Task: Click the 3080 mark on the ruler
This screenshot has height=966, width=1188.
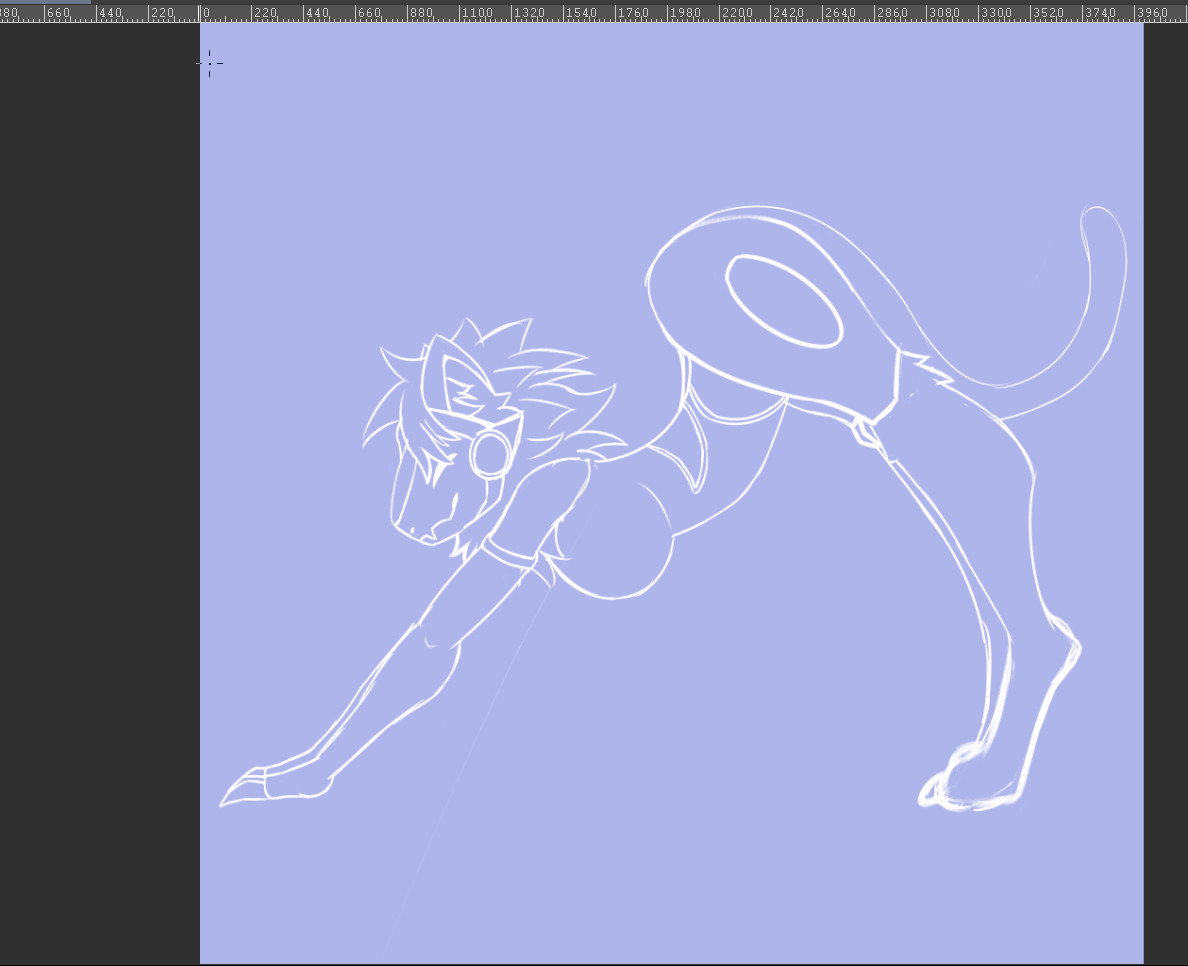Action: [x=945, y=13]
